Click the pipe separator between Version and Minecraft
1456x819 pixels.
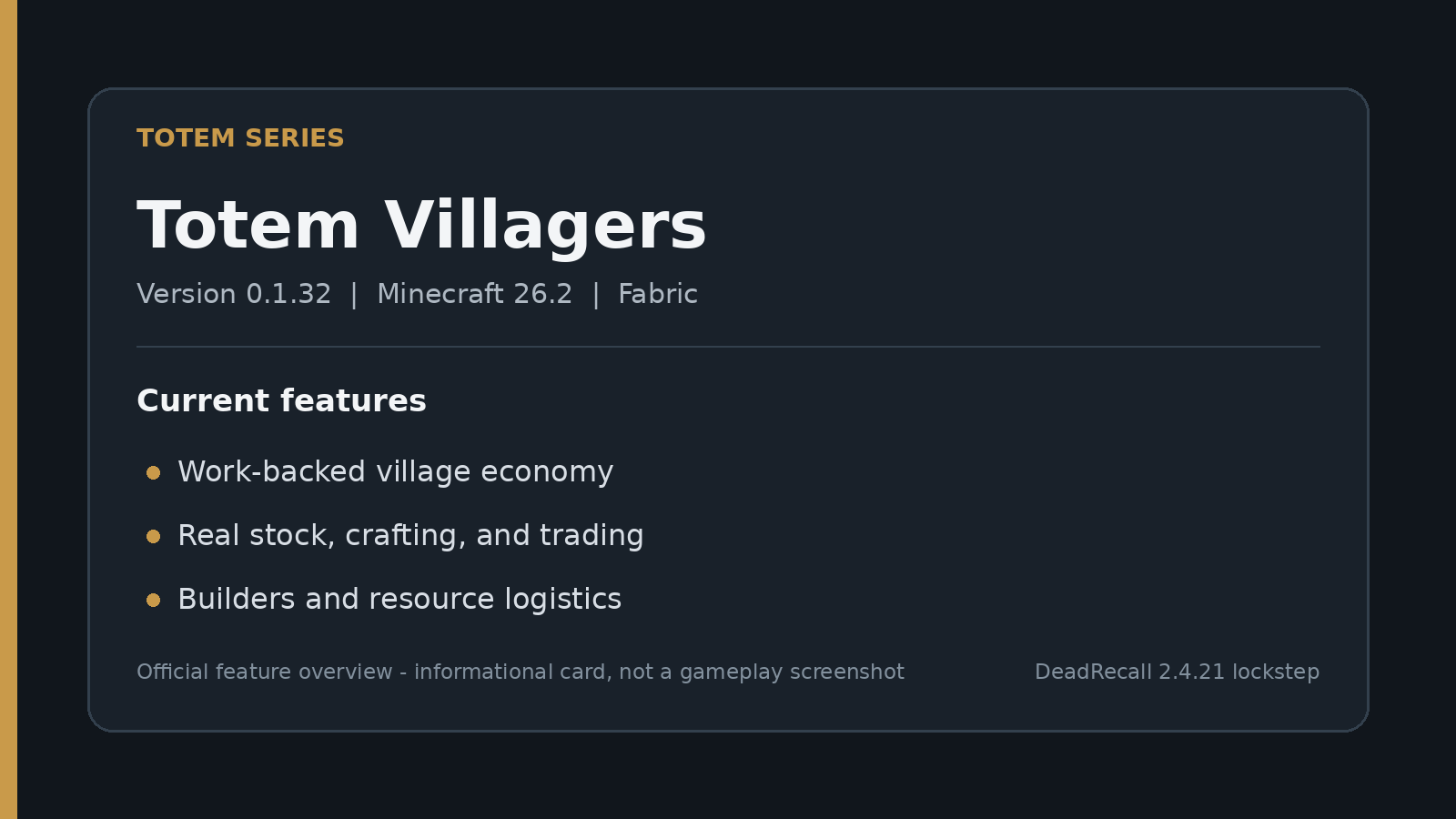[x=355, y=295]
